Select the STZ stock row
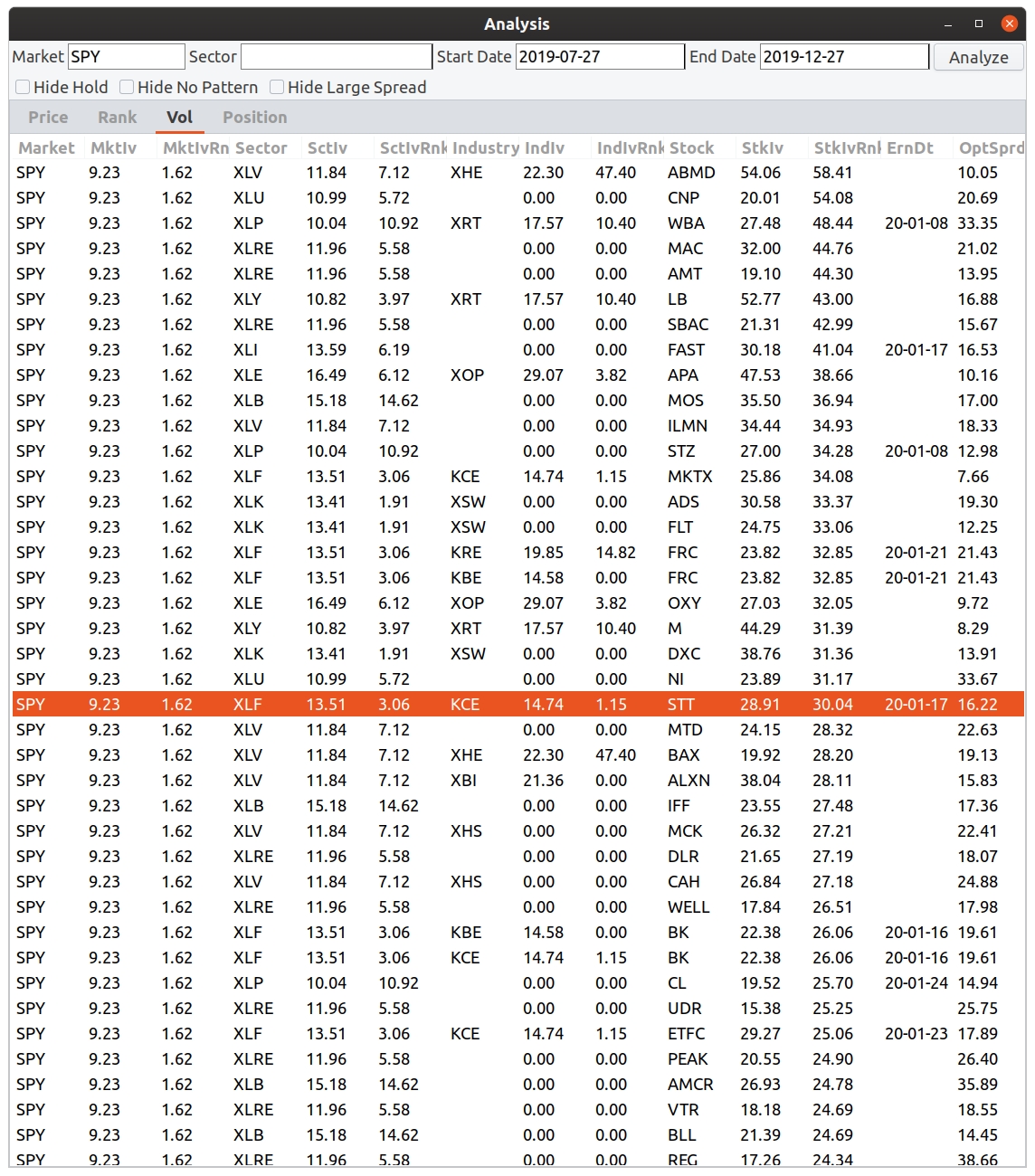 tap(518, 451)
